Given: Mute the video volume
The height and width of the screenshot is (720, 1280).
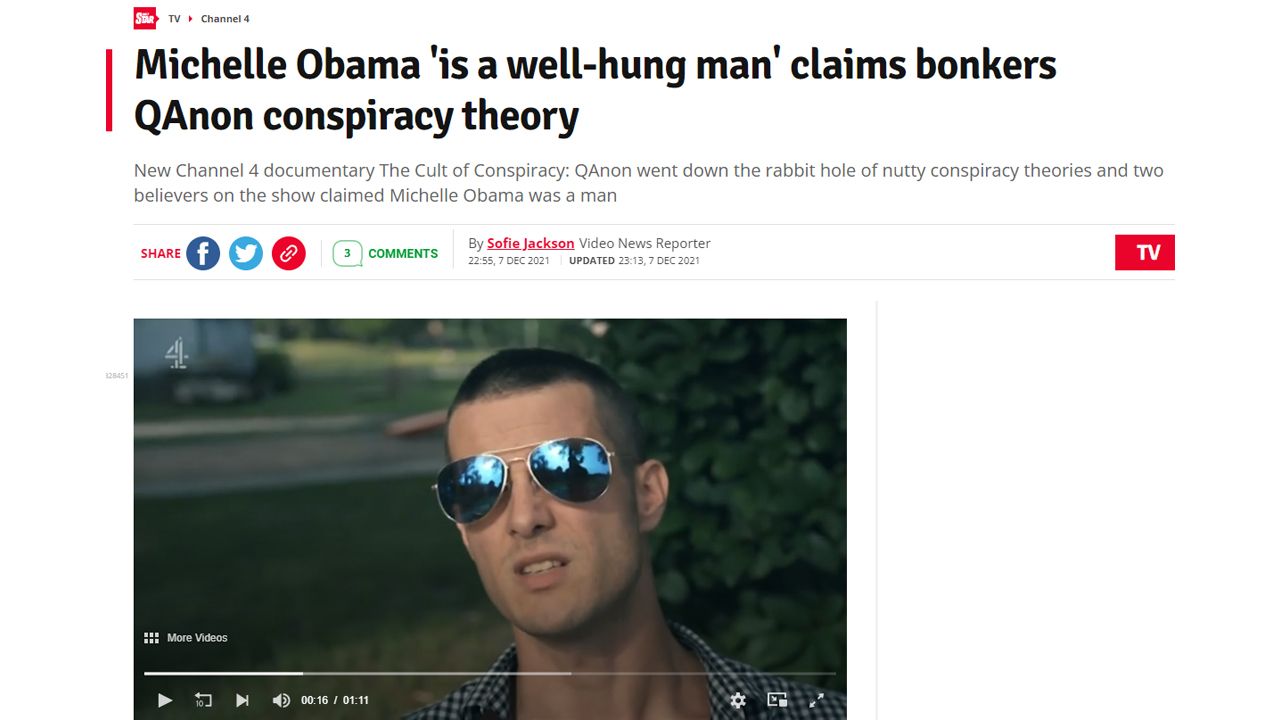Looking at the screenshot, I should [281, 700].
